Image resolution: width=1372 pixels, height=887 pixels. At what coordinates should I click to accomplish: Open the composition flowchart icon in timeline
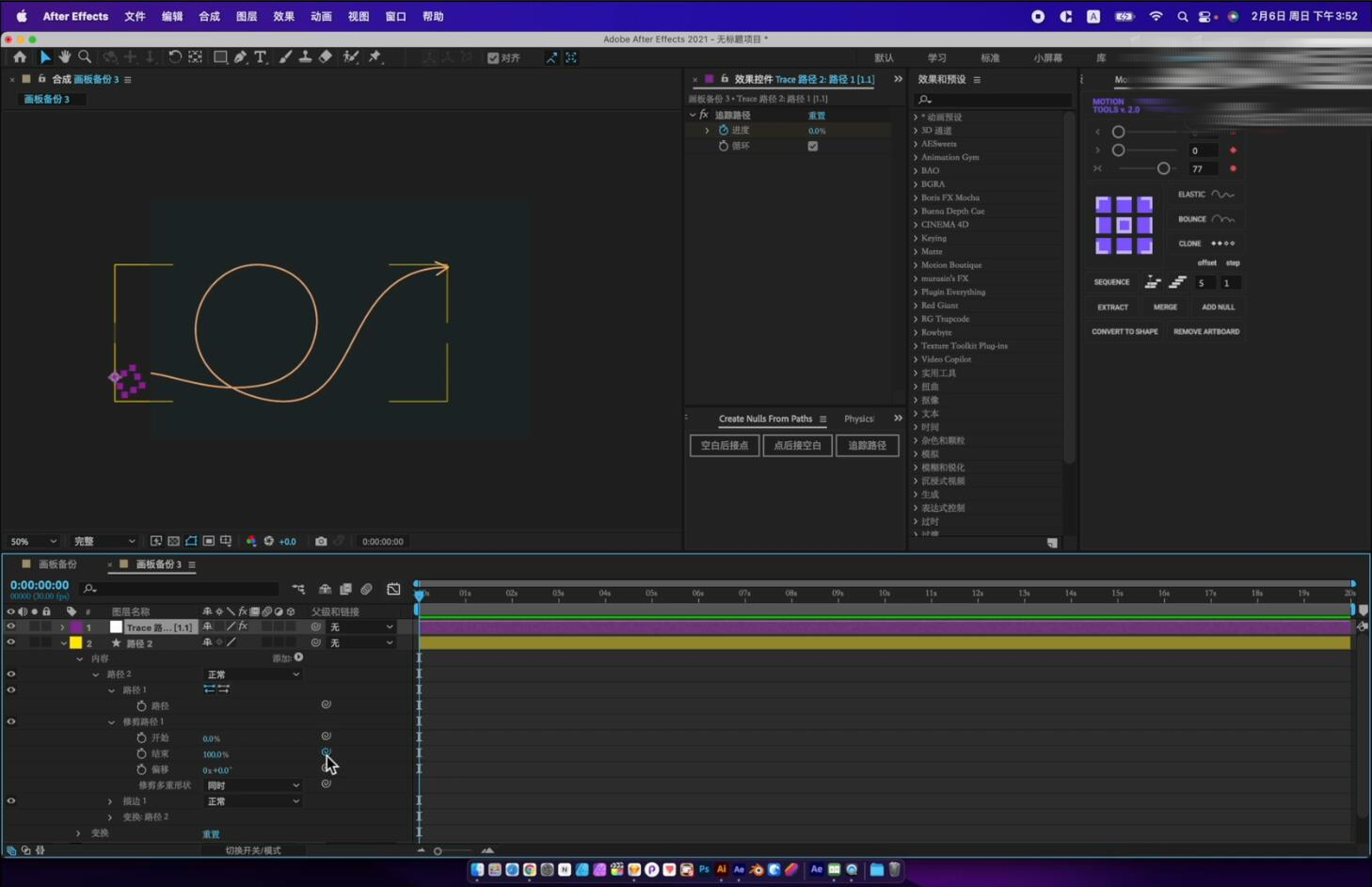[x=298, y=590]
